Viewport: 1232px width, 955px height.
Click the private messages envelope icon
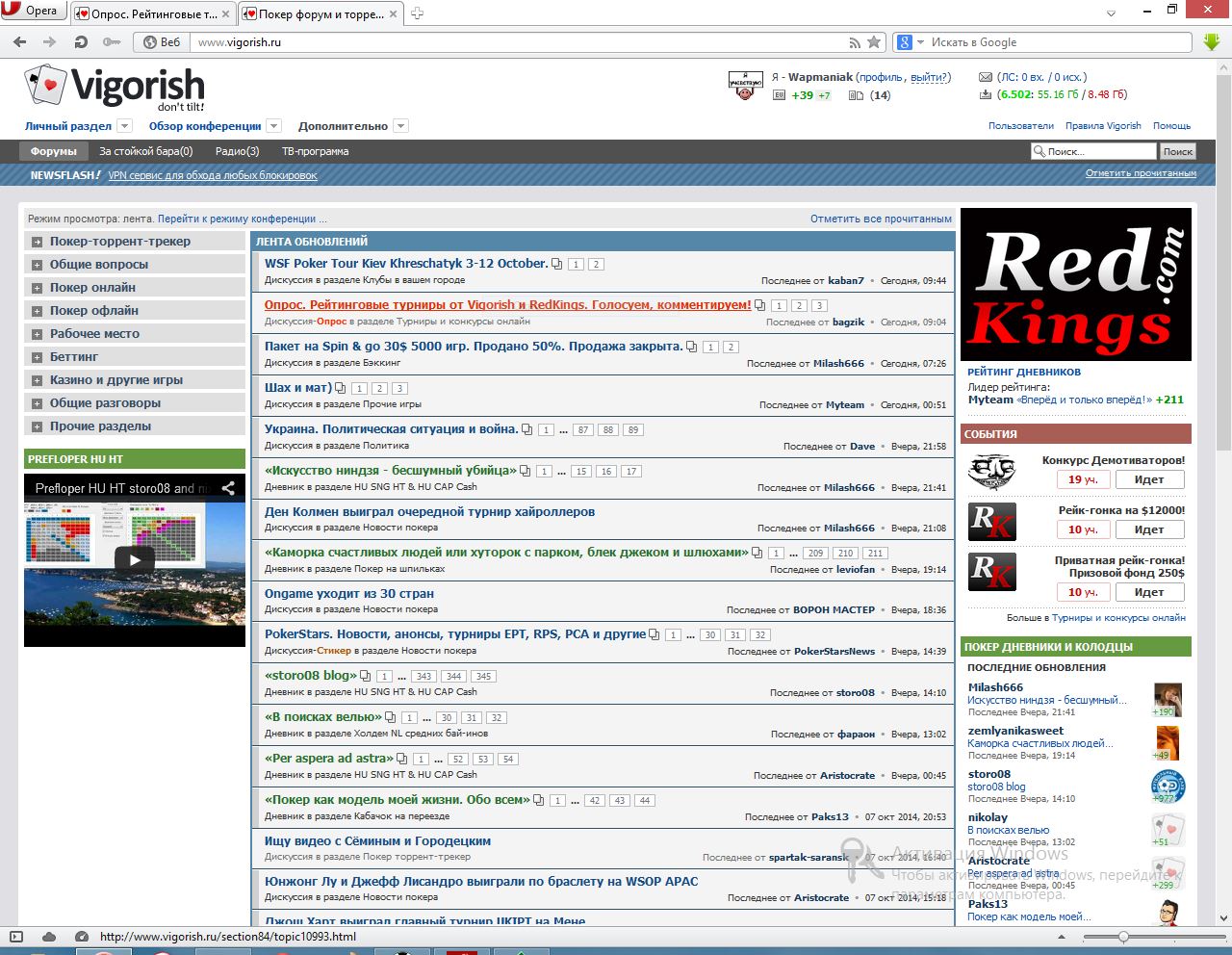985,77
